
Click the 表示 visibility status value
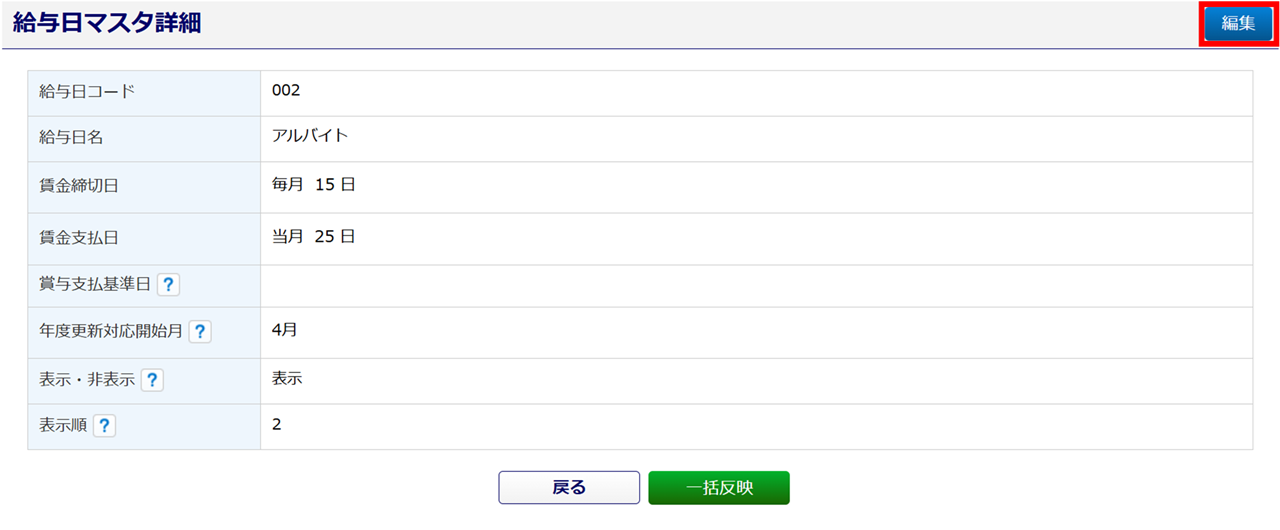[x=287, y=378]
